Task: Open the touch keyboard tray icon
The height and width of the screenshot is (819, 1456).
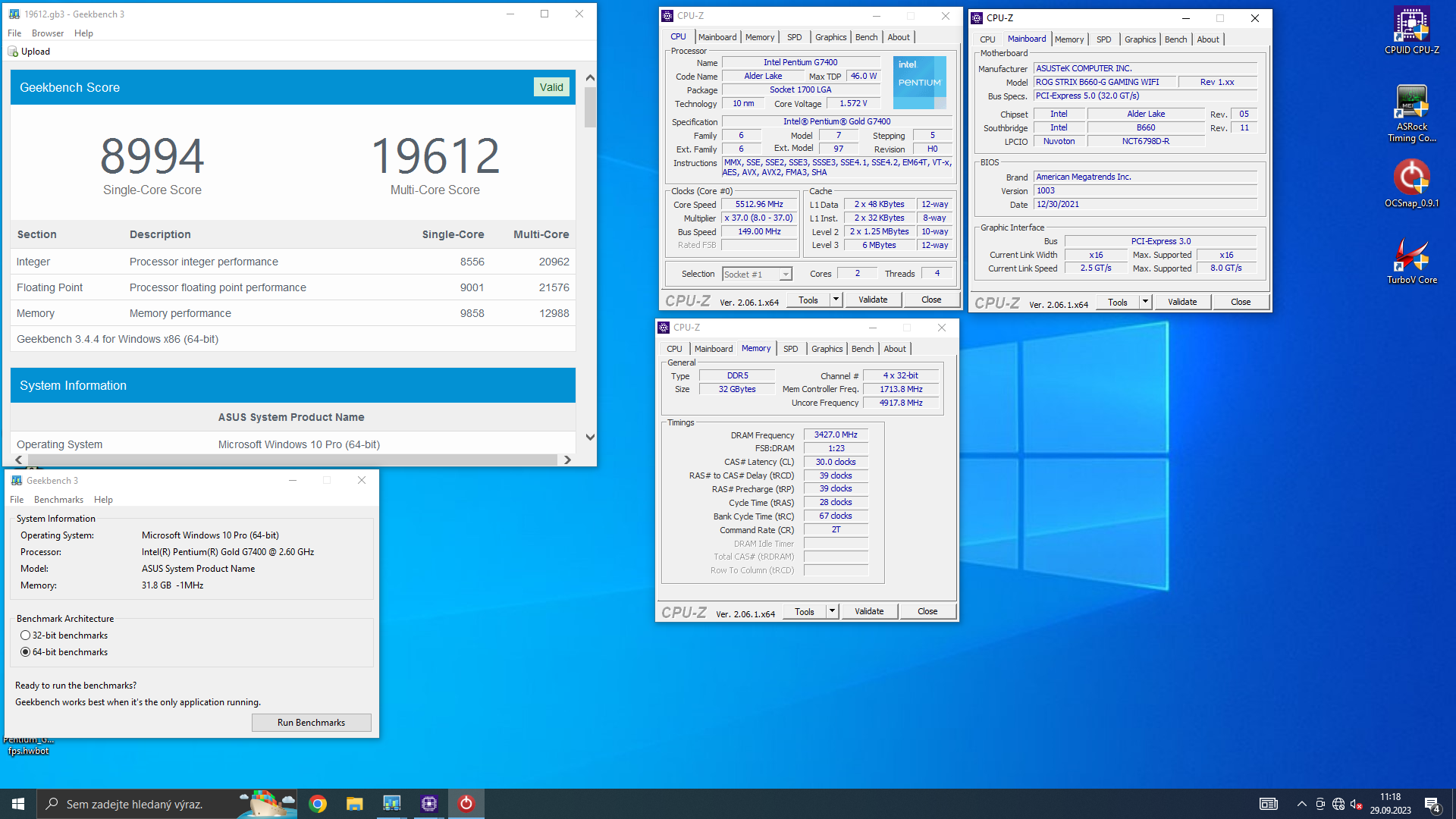Action: tap(1268, 804)
